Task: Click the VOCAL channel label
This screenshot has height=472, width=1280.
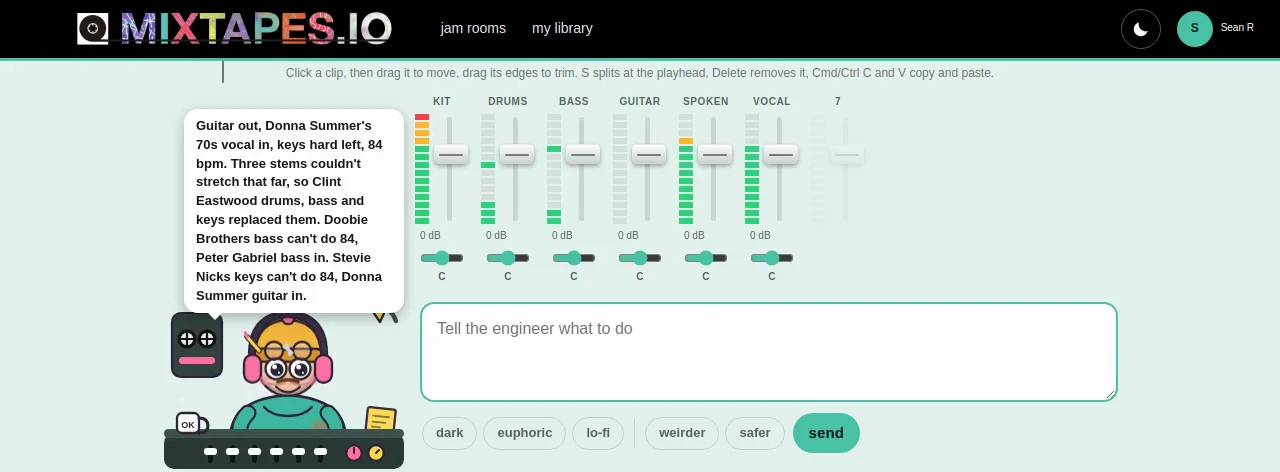Action: 772,102
